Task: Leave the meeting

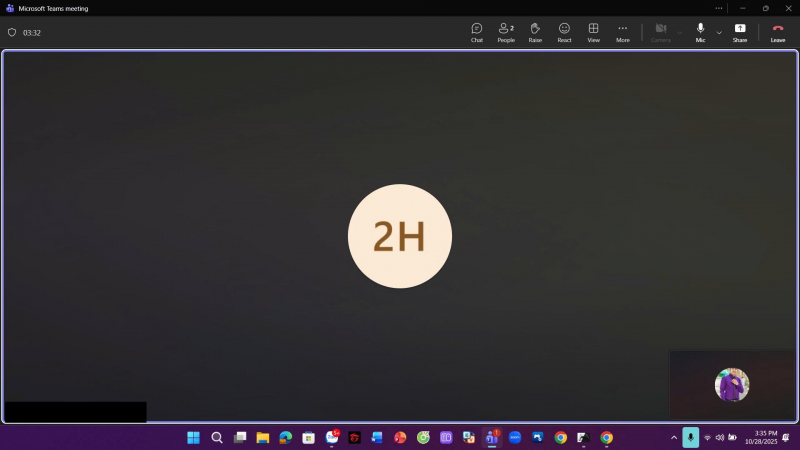Action: [x=777, y=32]
